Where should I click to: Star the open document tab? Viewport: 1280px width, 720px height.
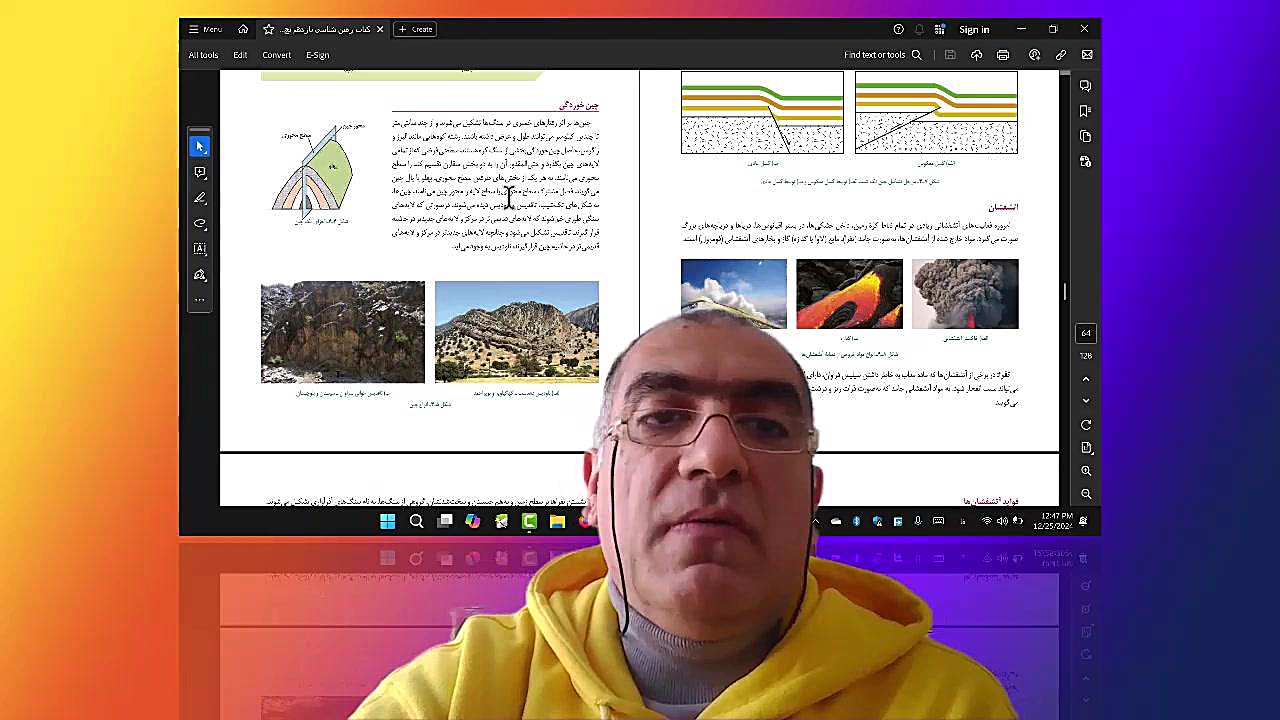point(268,29)
